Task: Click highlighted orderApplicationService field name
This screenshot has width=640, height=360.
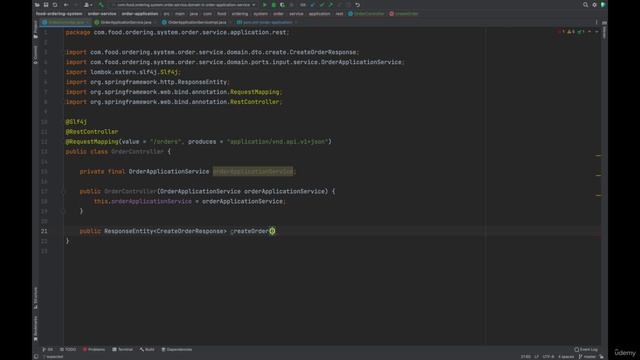Action: click(x=253, y=171)
